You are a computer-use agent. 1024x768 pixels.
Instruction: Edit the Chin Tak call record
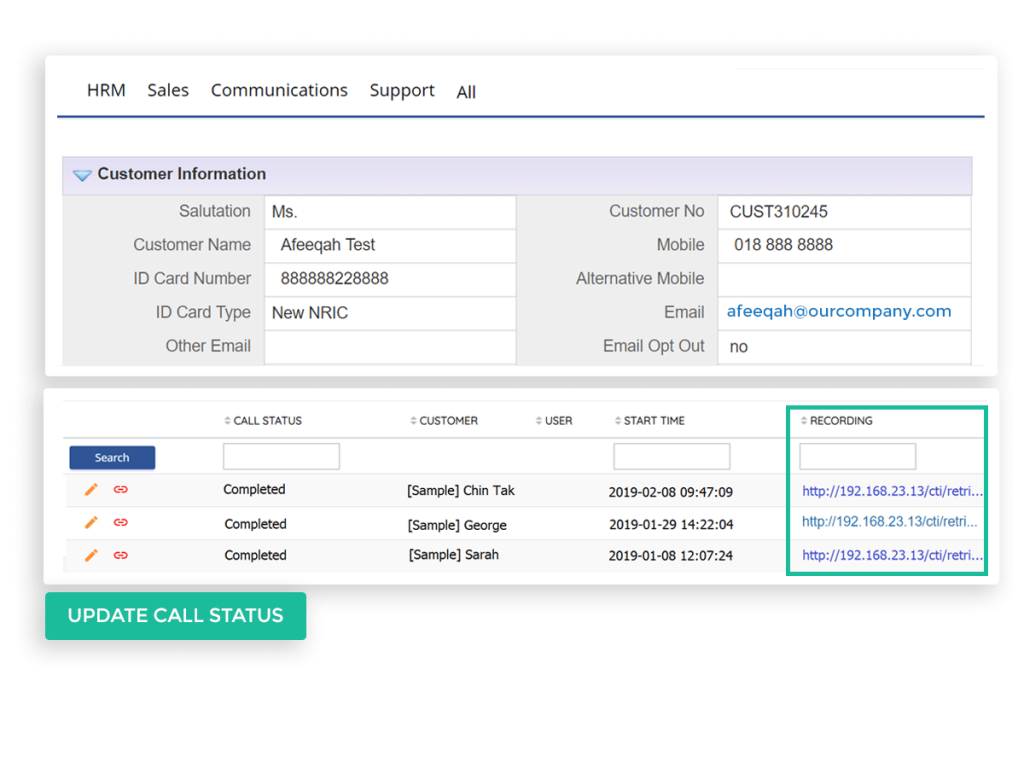[91, 490]
